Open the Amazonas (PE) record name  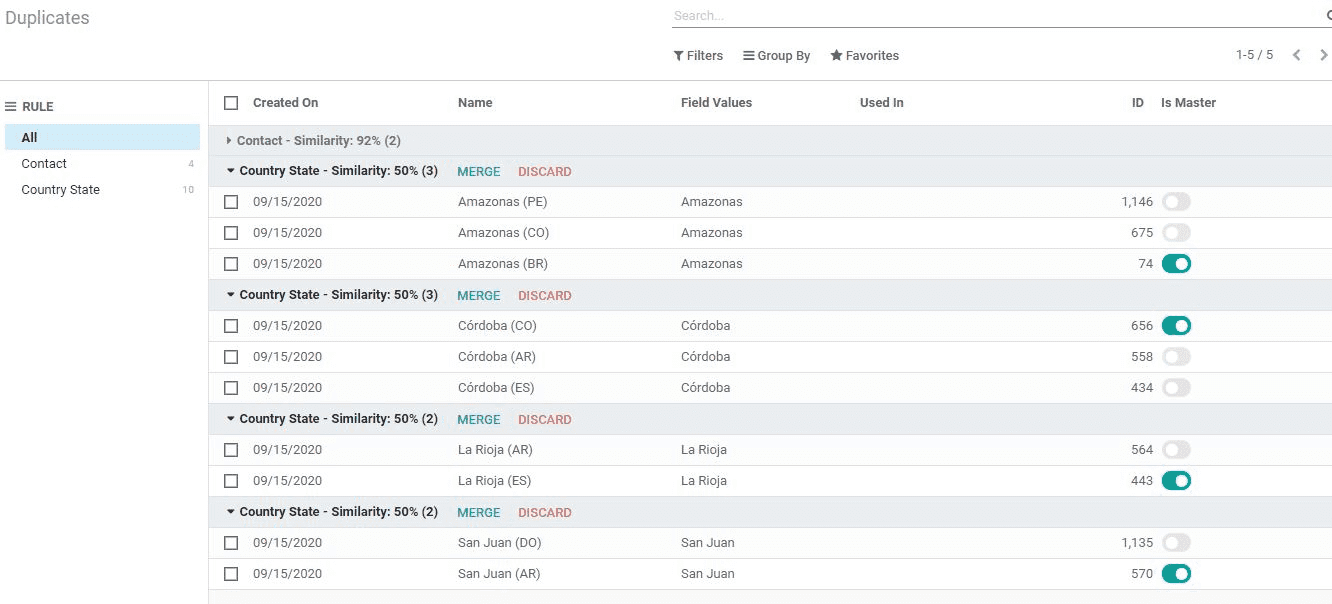pyautogui.click(x=503, y=202)
